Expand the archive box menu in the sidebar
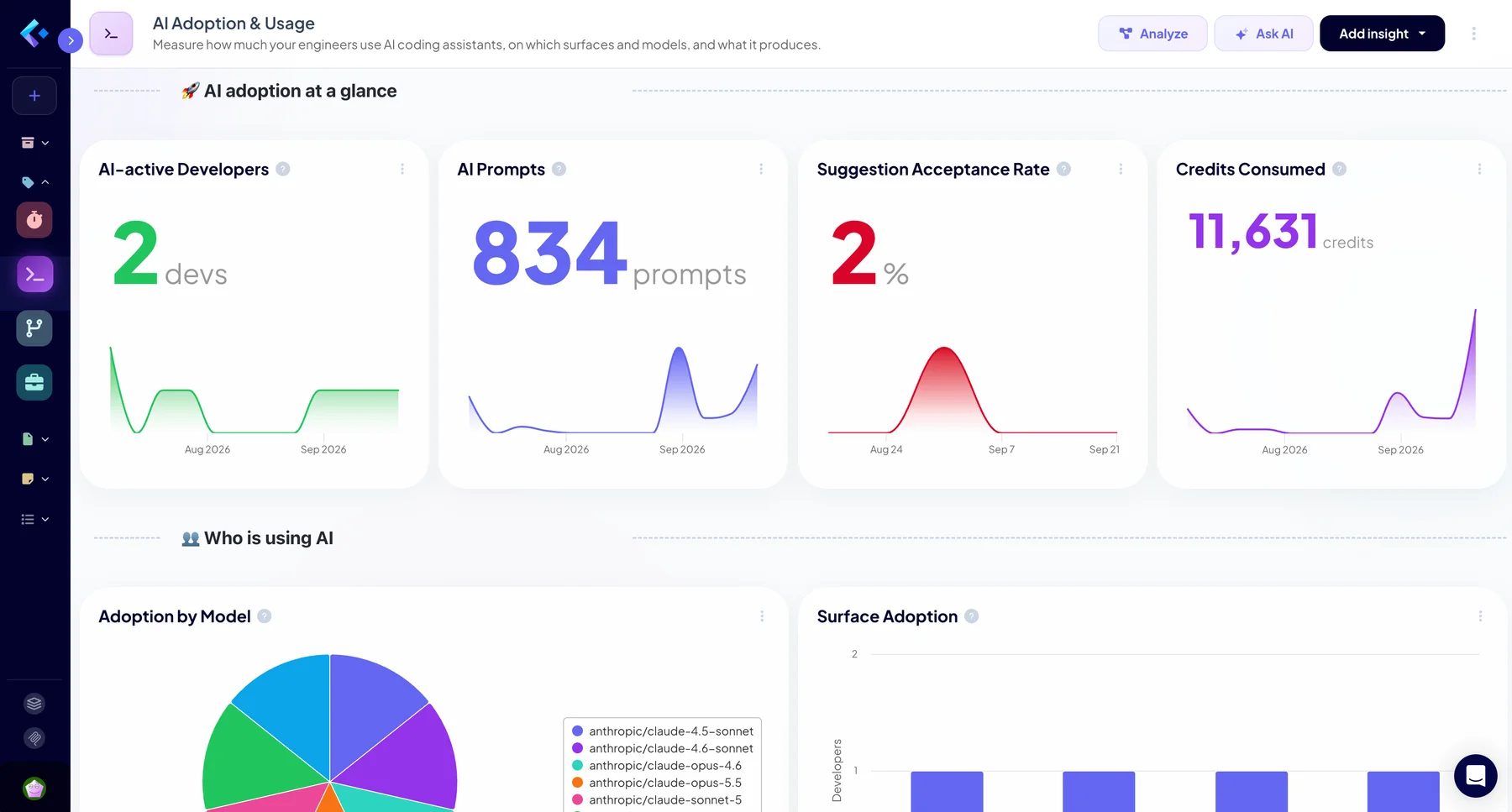The image size is (1512, 812). click(34, 143)
